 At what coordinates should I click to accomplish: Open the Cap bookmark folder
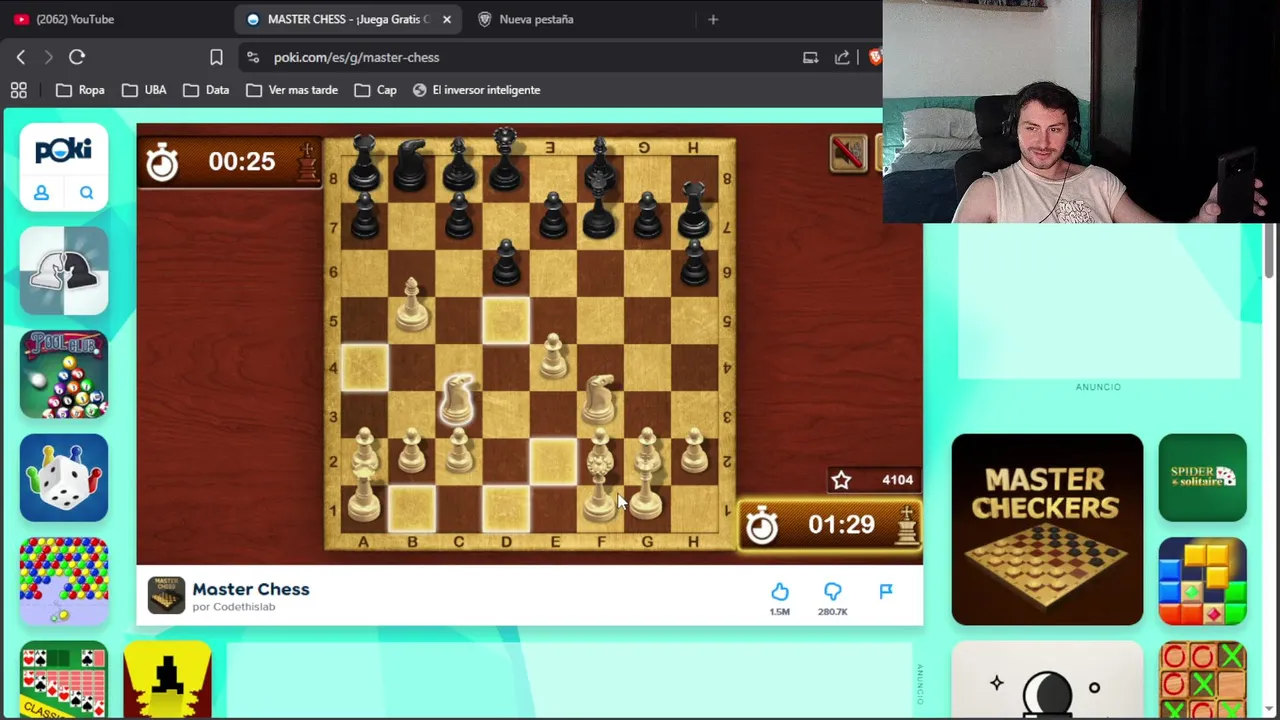(x=377, y=90)
